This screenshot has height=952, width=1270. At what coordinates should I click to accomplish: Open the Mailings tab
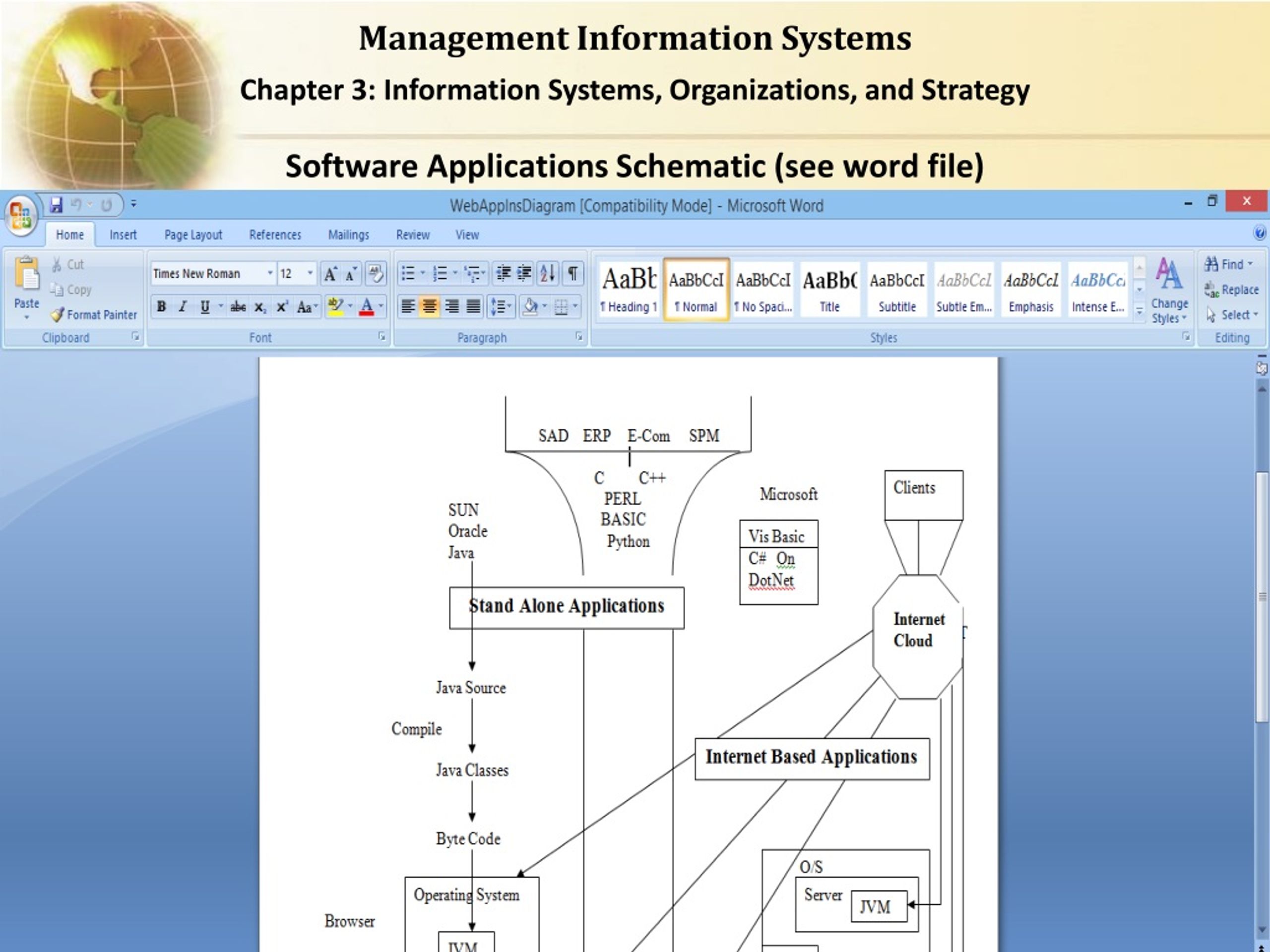point(348,235)
